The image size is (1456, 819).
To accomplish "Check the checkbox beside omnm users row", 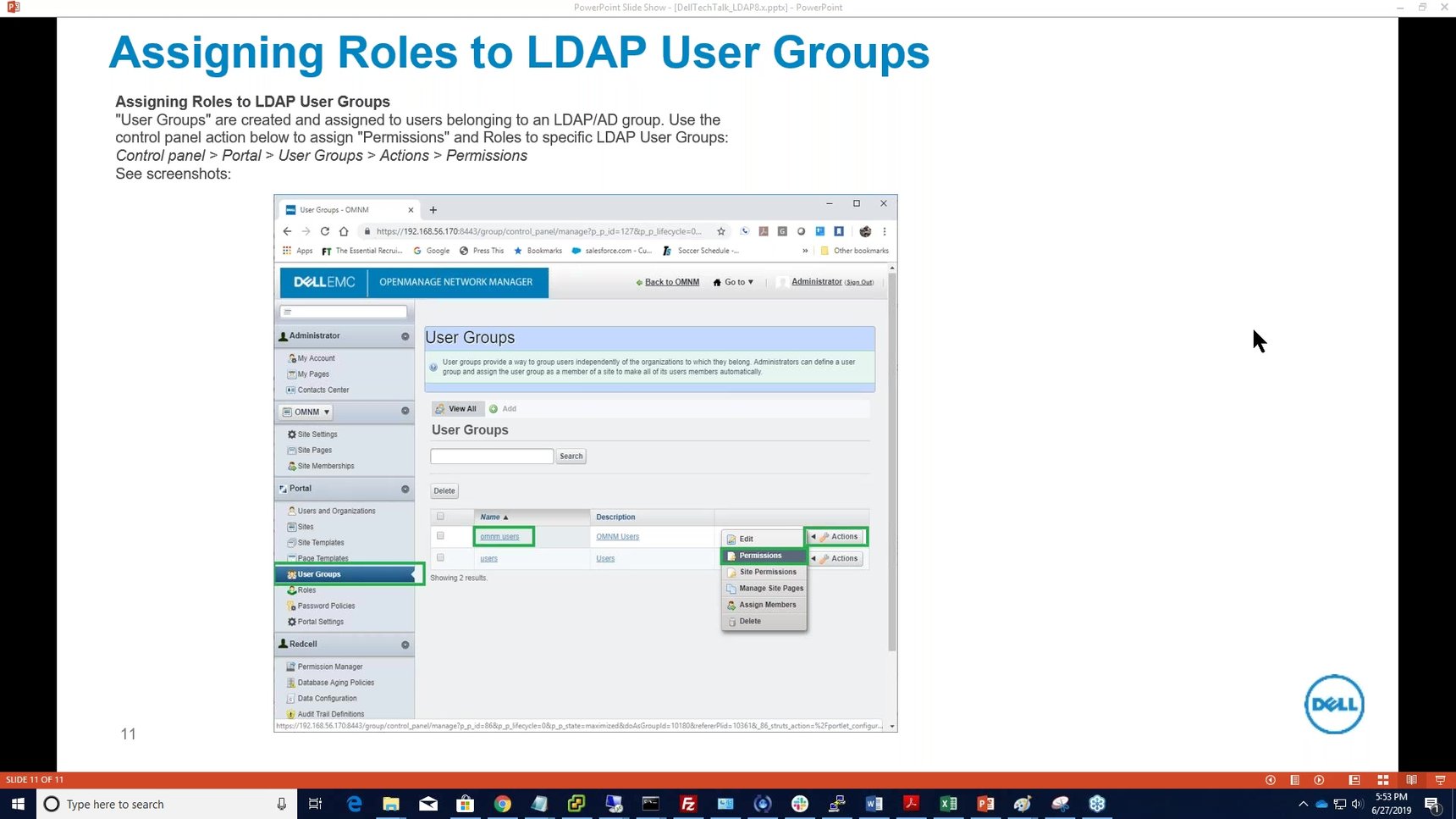I will (x=440, y=535).
